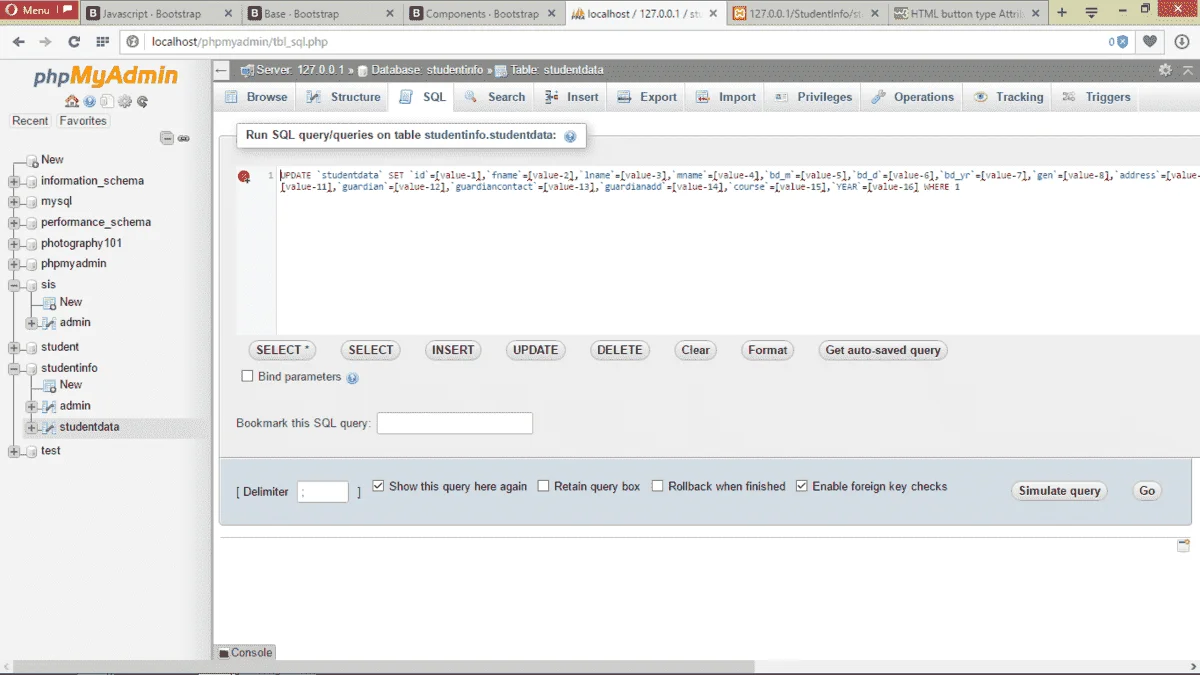
Task: Open navigation panel settings gear icon
Action: [125, 101]
